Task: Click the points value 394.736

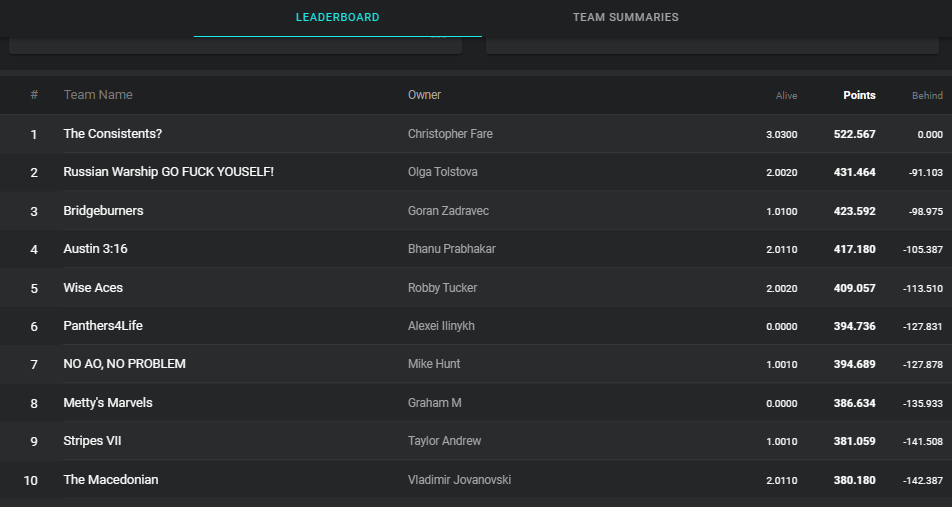Action: [855, 326]
